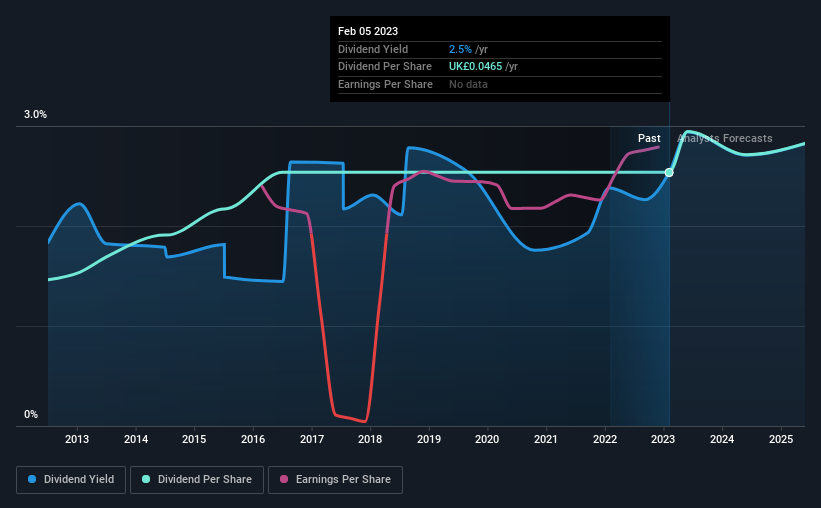
Task: Click the No data earnings value in tooltip
Action: [468, 84]
